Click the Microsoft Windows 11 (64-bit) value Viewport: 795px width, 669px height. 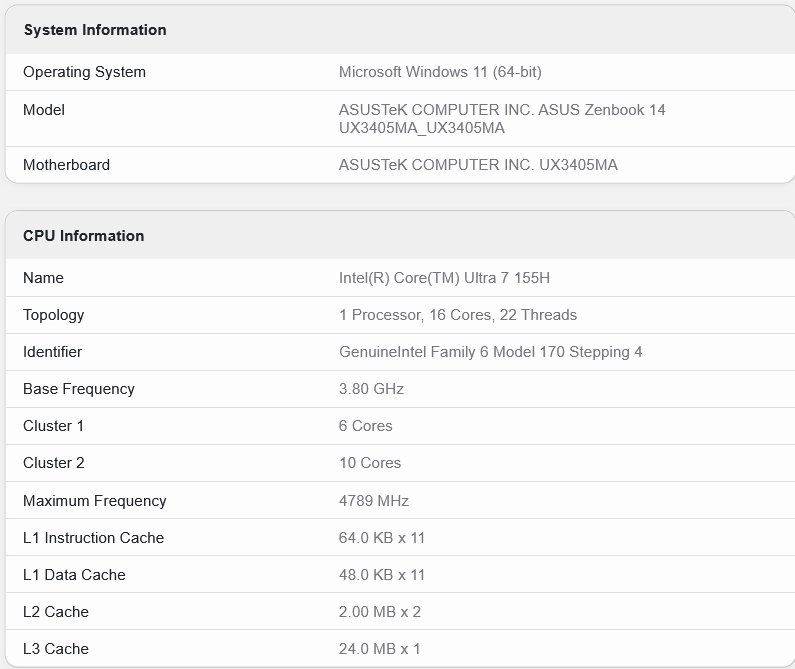tap(440, 72)
